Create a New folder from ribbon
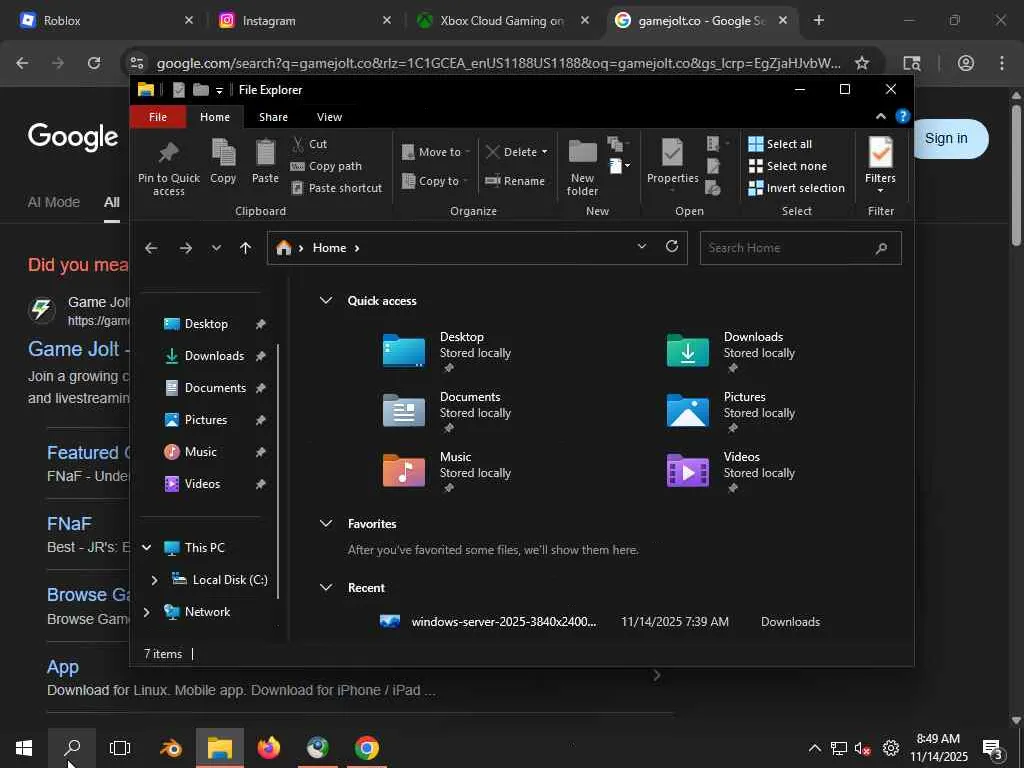 pyautogui.click(x=582, y=165)
